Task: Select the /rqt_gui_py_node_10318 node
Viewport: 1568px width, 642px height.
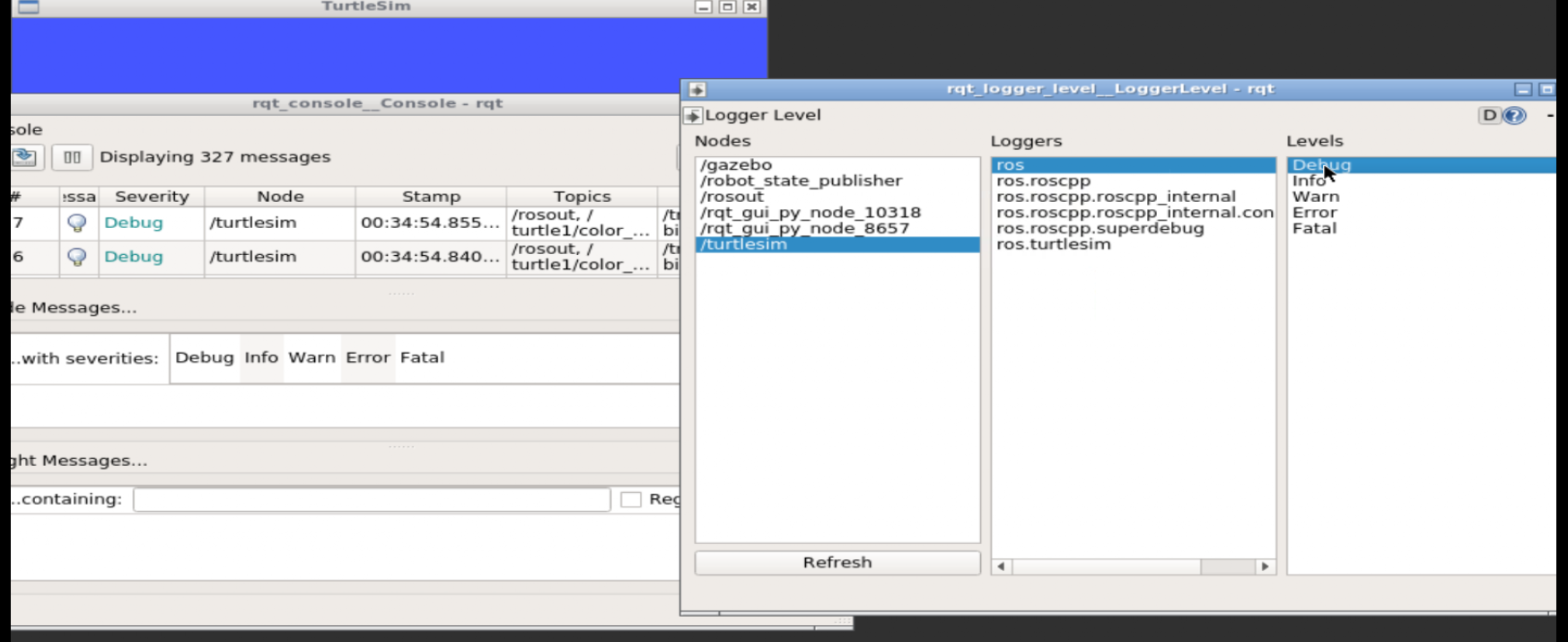Action: tap(837, 213)
